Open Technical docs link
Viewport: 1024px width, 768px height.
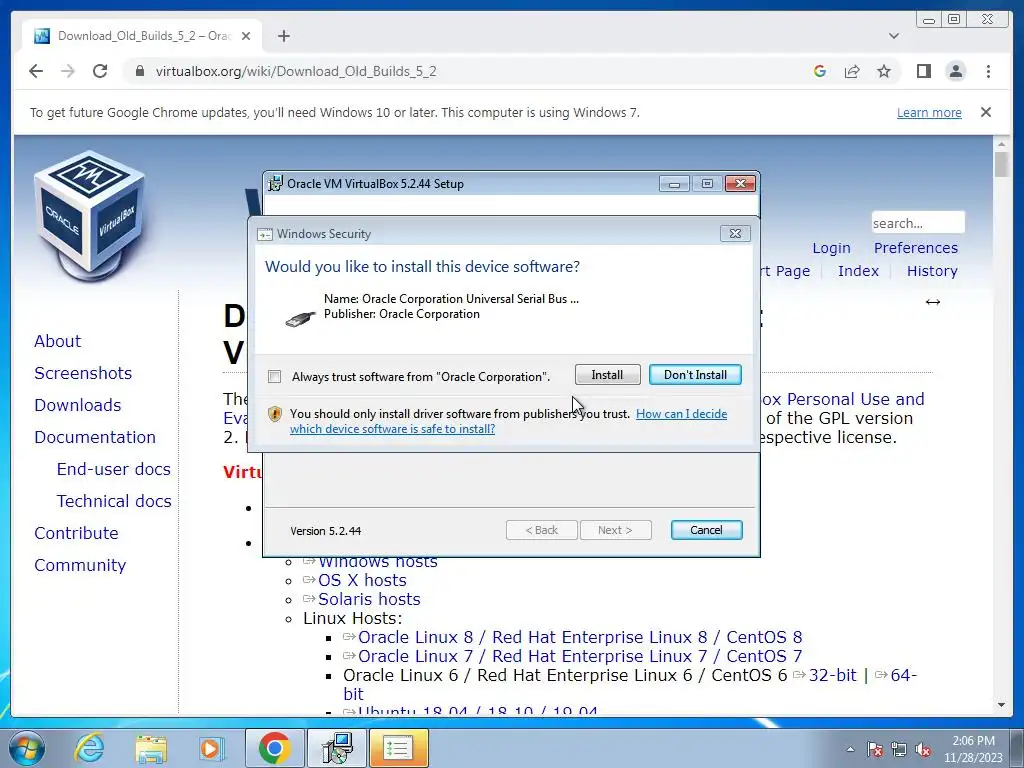(114, 501)
